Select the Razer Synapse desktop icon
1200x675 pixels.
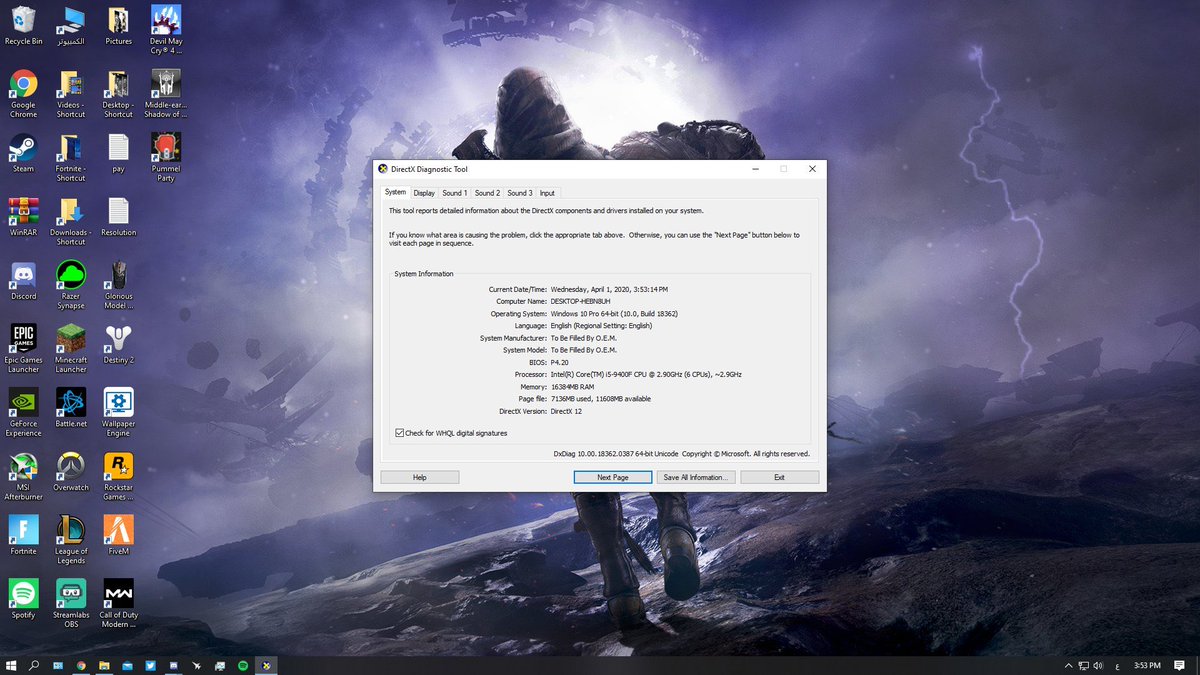coord(71,285)
